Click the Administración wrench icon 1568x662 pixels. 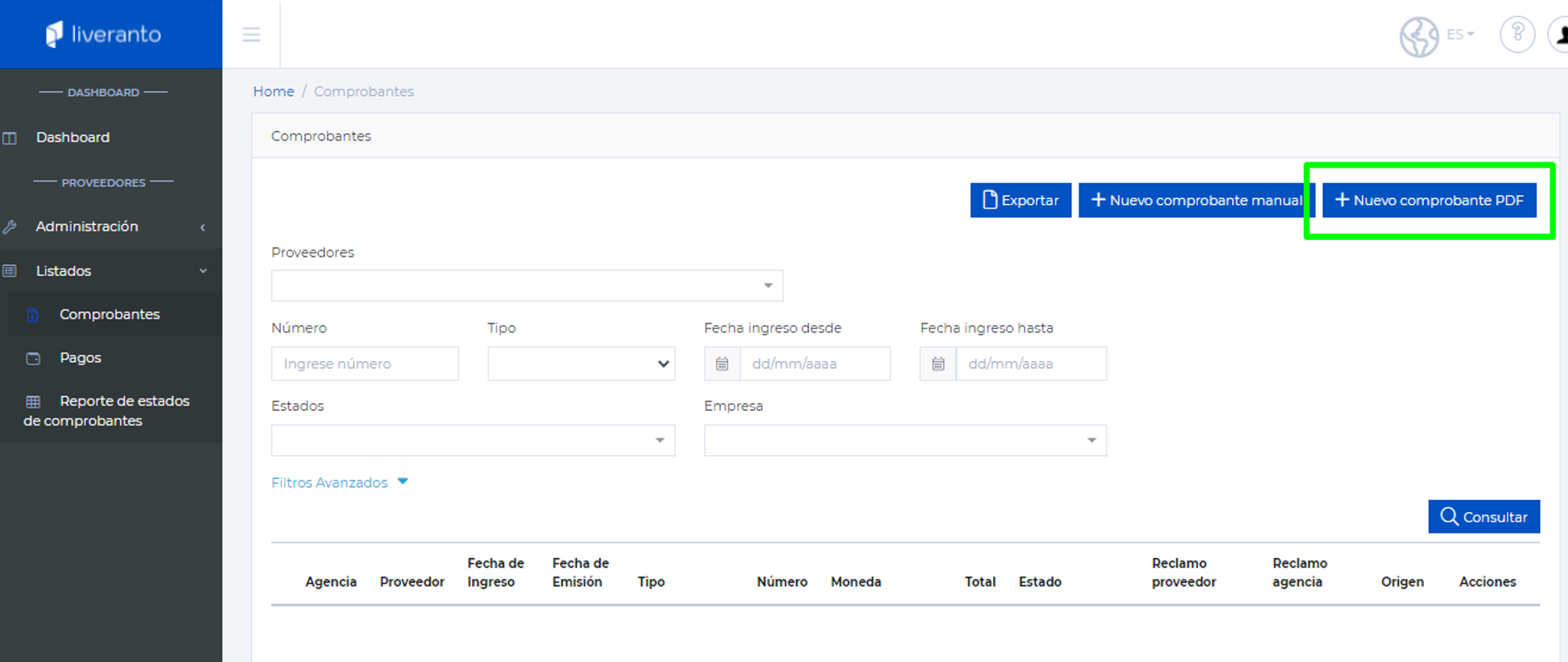(x=10, y=227)
